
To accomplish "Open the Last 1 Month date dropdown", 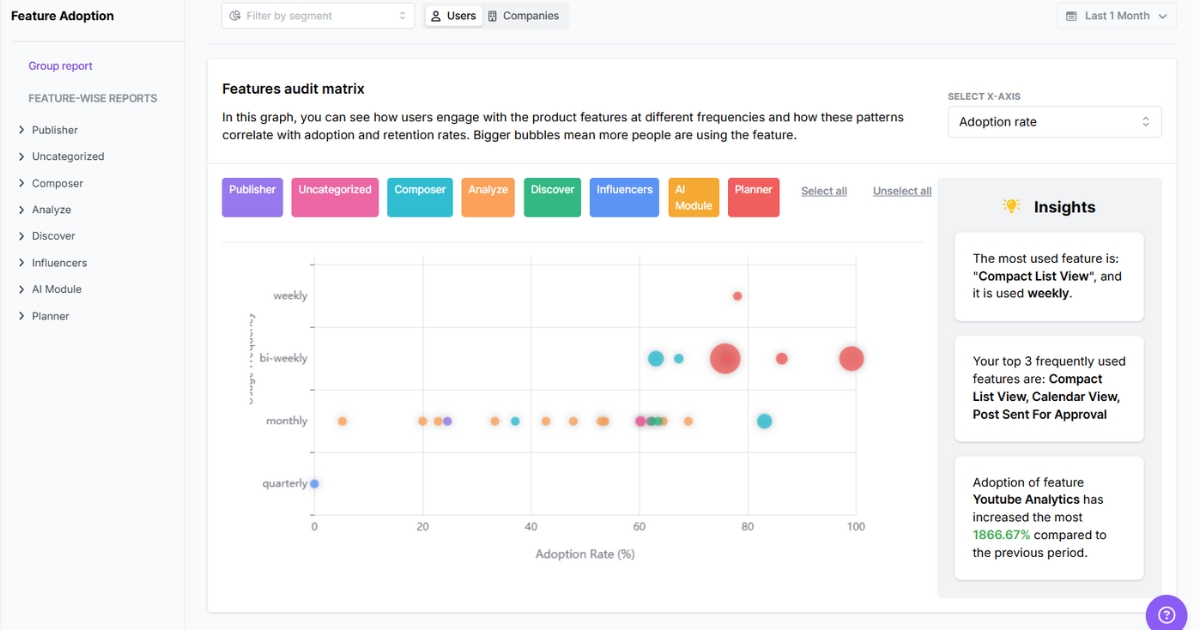I will (x=1115, y=15).
